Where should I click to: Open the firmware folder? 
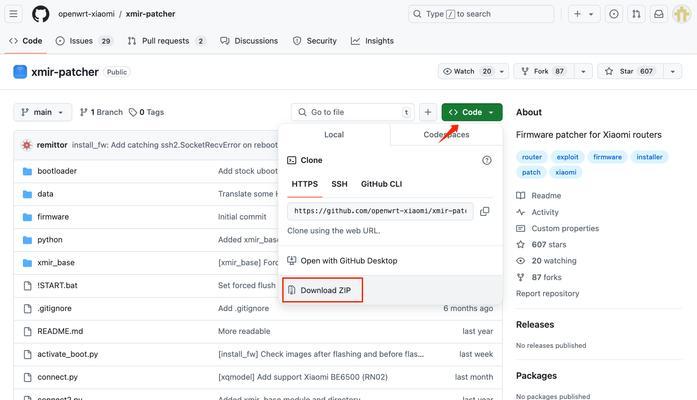[53, 217]
